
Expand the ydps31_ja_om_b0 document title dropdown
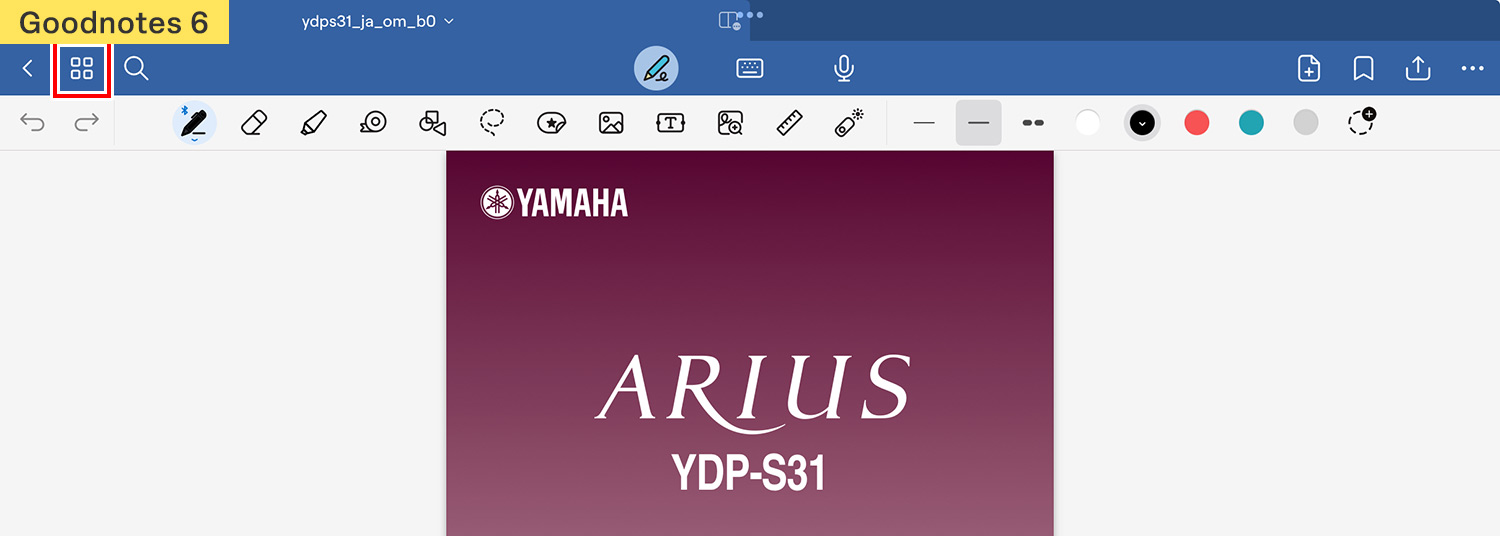378,21
